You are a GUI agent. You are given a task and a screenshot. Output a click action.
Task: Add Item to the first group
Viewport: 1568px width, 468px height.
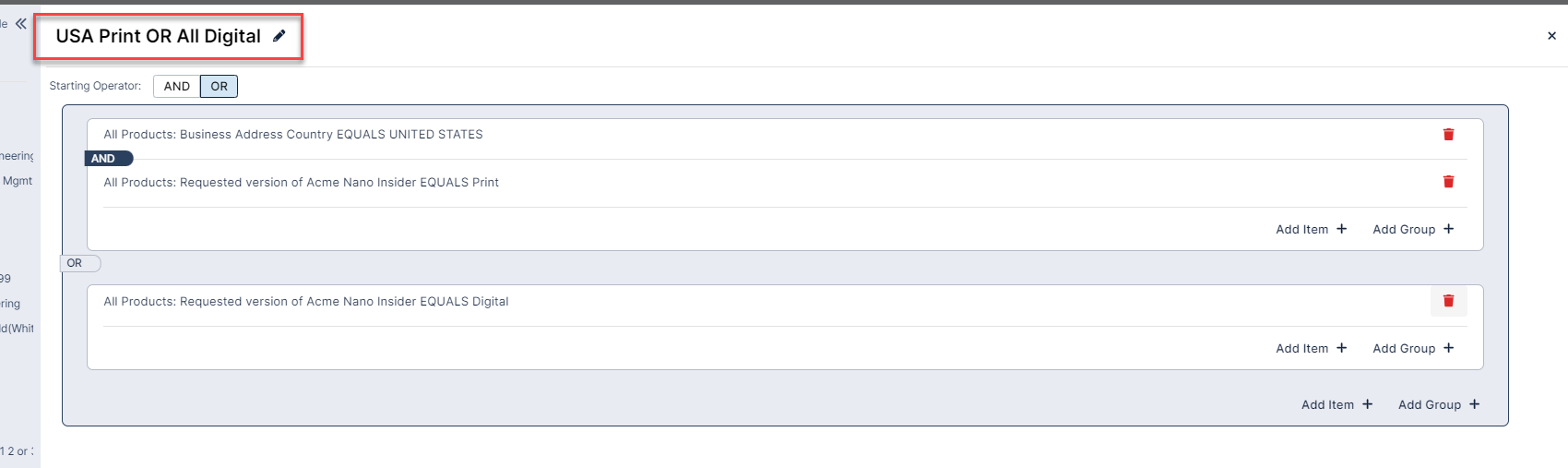tap(1311, 229)
